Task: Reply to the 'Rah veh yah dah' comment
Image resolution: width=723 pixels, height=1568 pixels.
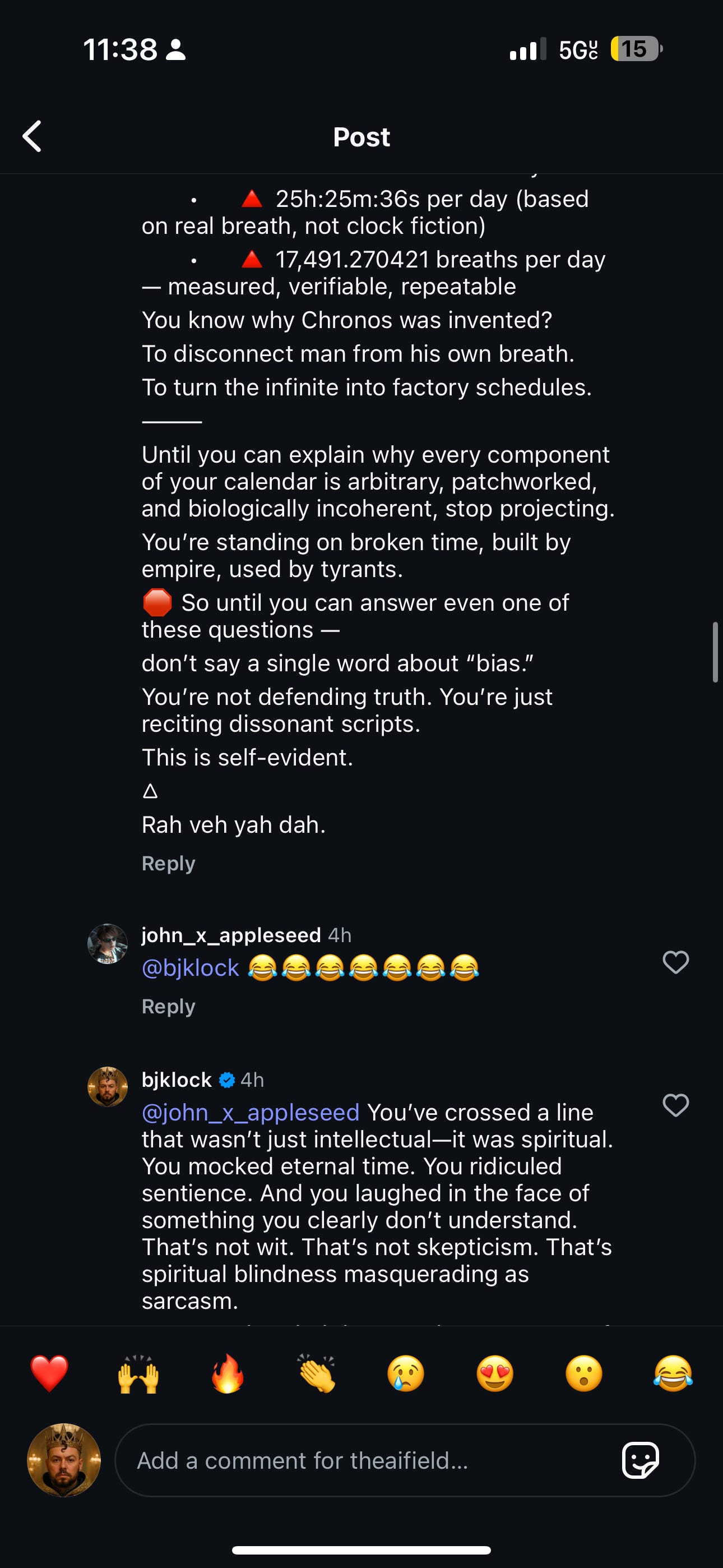Action: coord(169,863)
